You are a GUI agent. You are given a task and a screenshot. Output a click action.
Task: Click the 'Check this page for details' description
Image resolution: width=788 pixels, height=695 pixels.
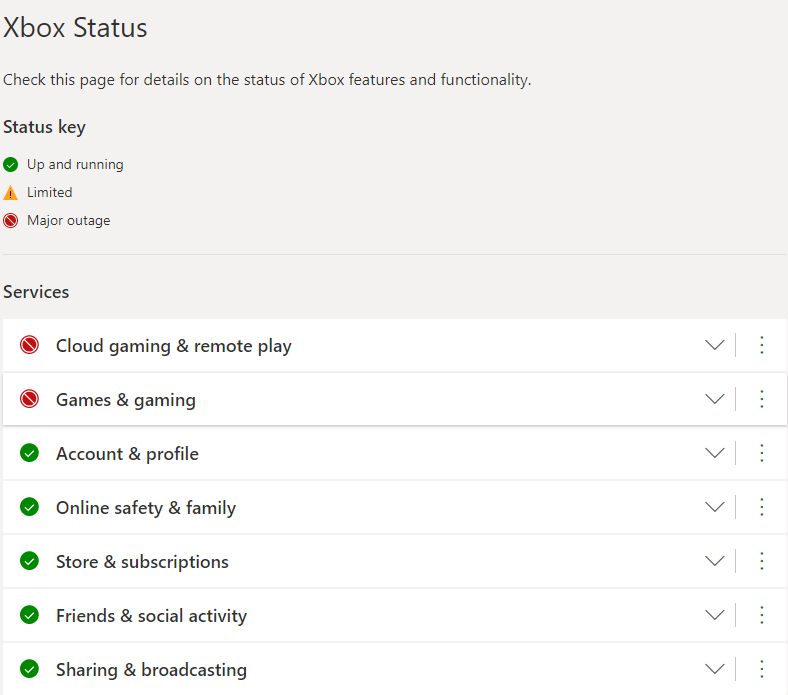(267, 80)
